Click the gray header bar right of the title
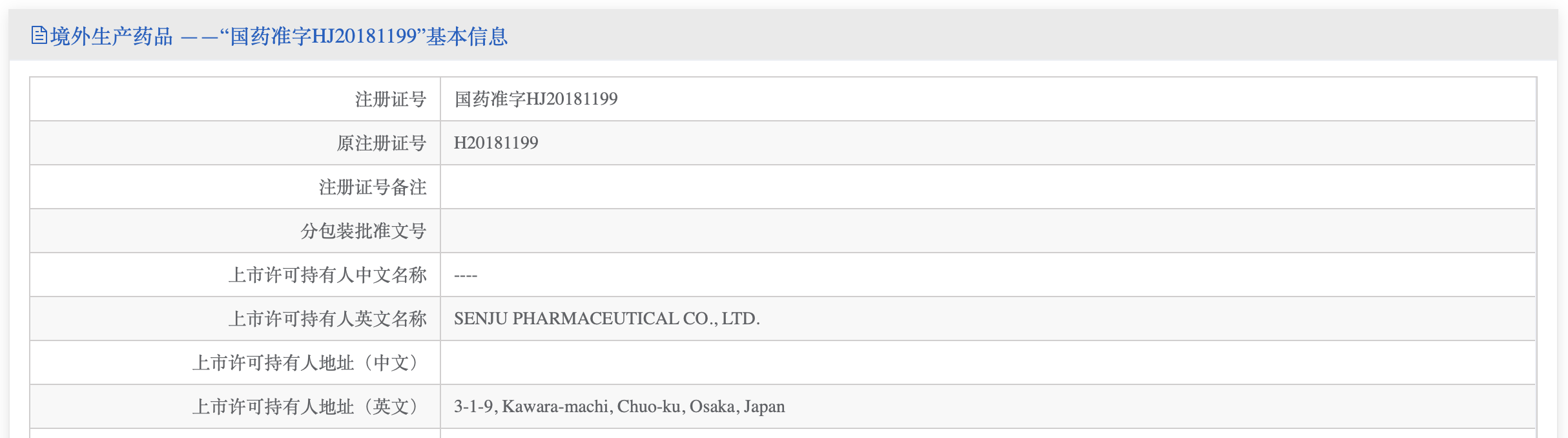 [1033, 36]
